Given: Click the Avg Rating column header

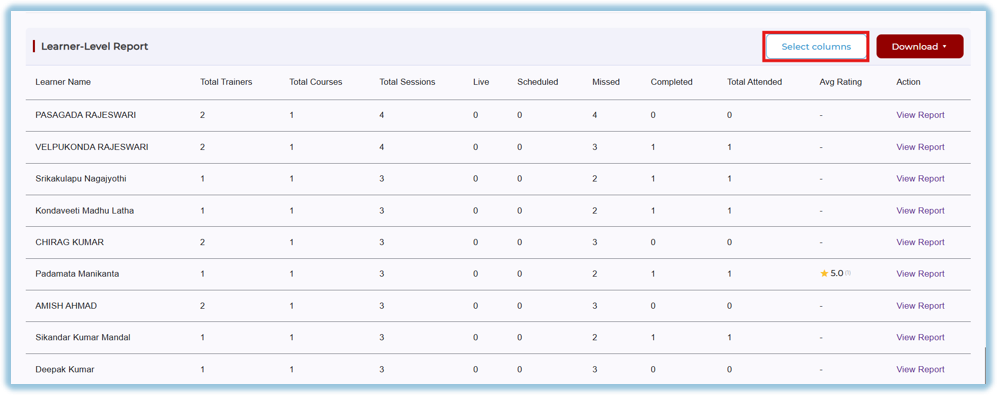Looking at the screenshot, I should click(841, 82).
